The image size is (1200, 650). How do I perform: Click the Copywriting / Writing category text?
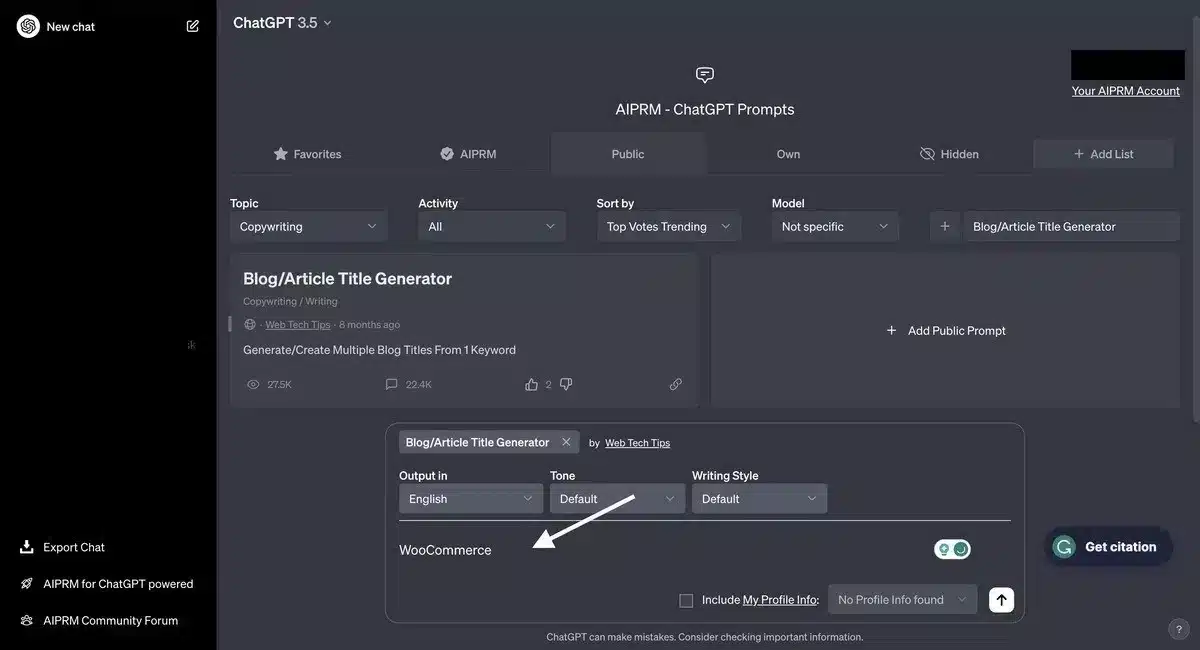click(x=290, y=301)
